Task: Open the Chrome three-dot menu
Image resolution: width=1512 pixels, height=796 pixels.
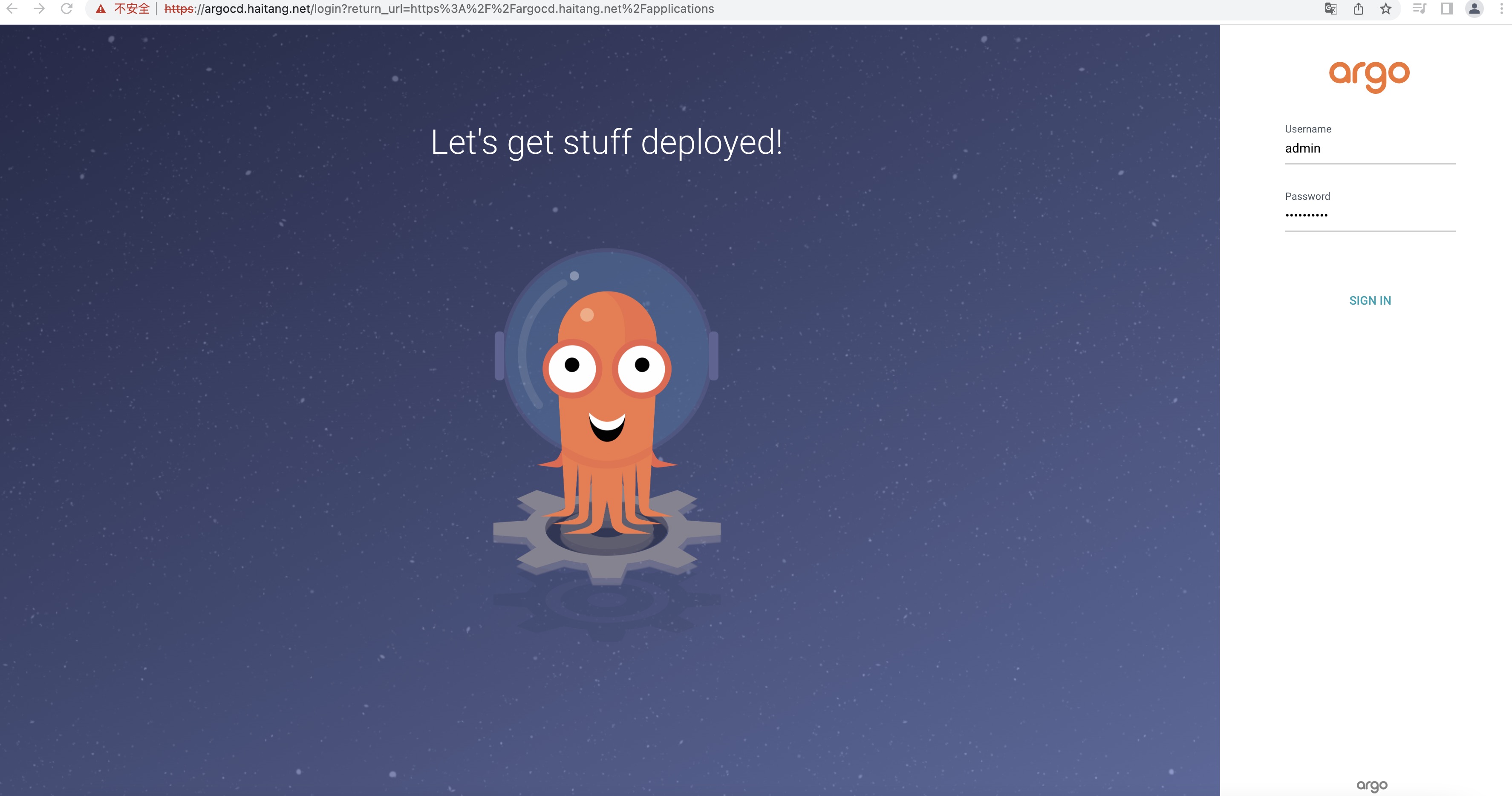Action: pyautogui.click(x=1502, y=9)
